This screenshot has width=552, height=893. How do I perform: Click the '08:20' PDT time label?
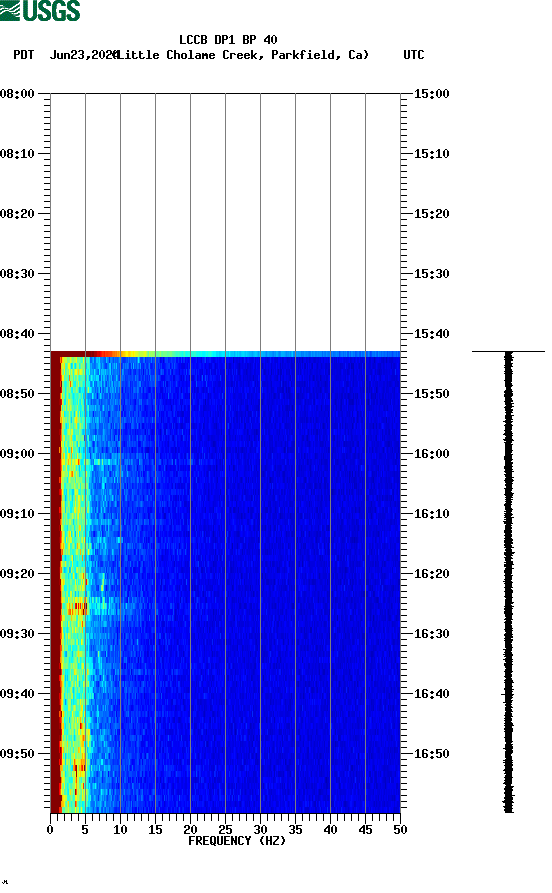click(17, 214)
